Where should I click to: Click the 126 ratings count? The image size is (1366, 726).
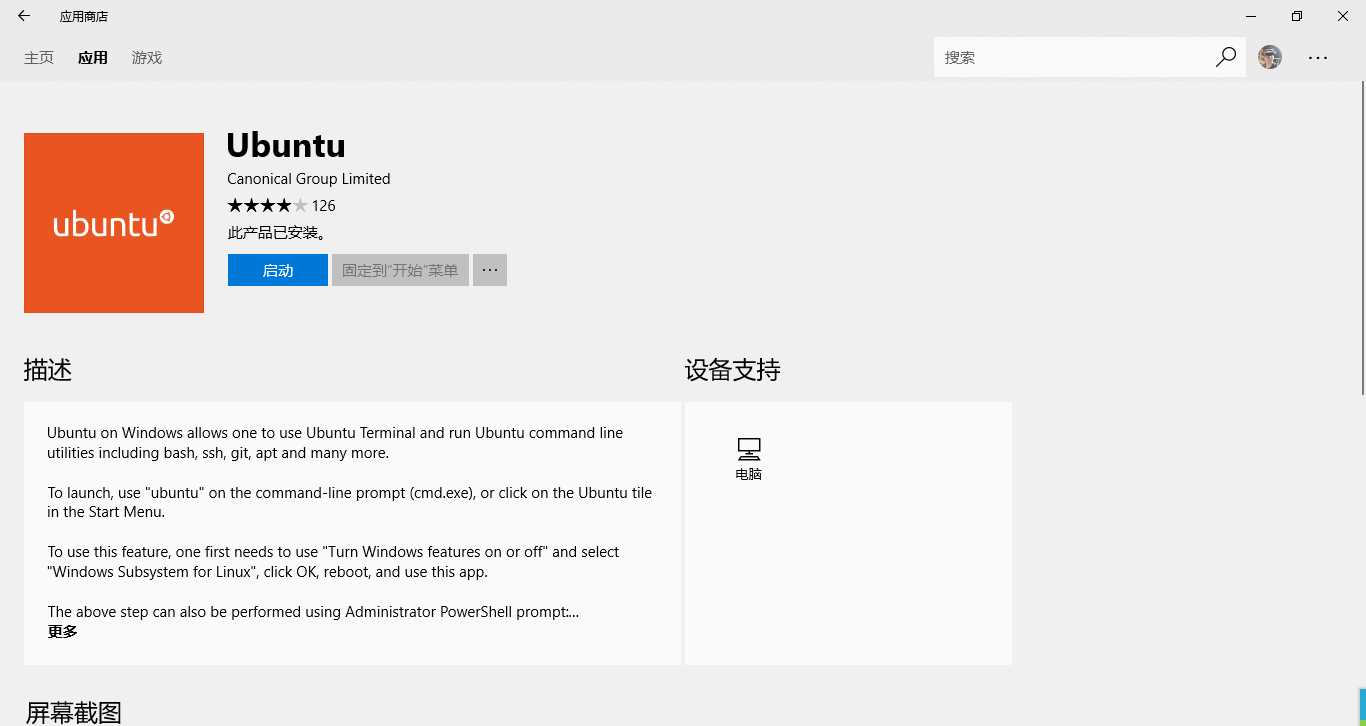pyautogui.click(x=323, y=206)
